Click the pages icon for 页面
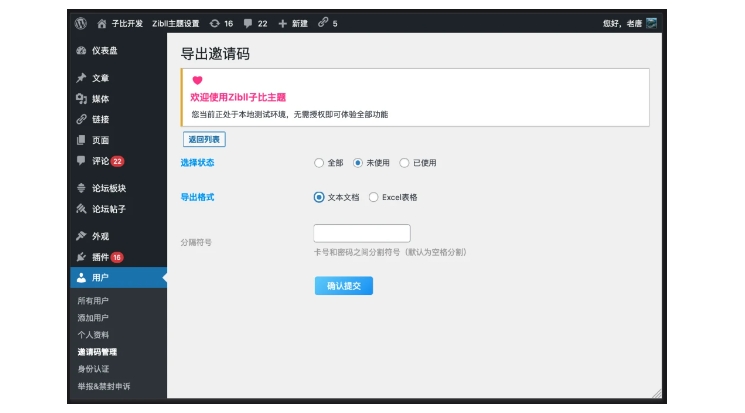Image resolution: width=745 pixels, height=413 pixels. coord(81,140)
